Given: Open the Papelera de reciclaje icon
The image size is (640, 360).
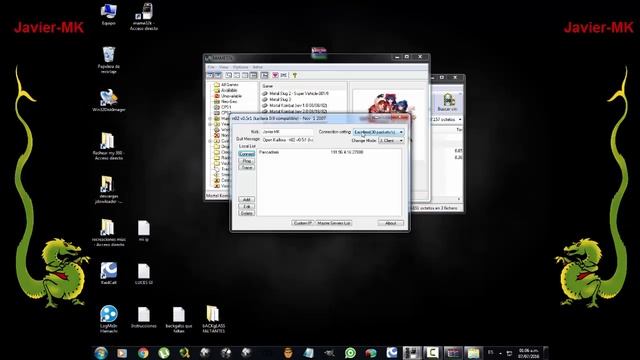Looking at the screenshot, I should point(109,60).
